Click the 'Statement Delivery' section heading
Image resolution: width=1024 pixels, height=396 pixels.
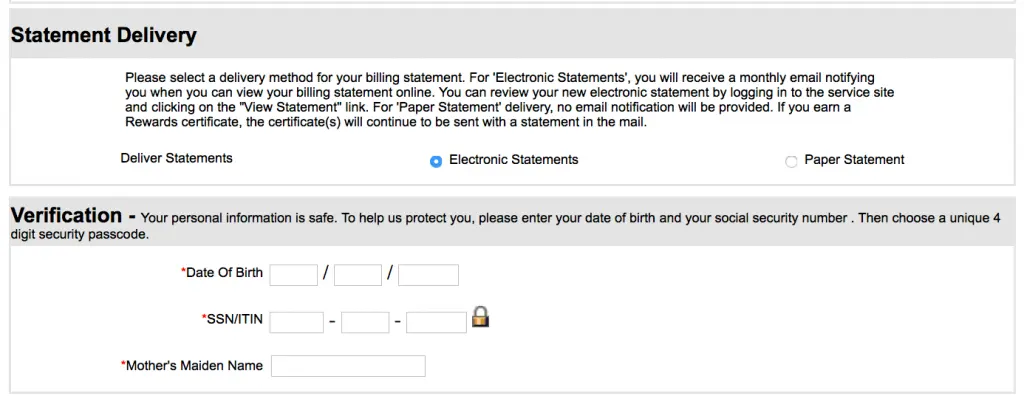pos(104,35)
